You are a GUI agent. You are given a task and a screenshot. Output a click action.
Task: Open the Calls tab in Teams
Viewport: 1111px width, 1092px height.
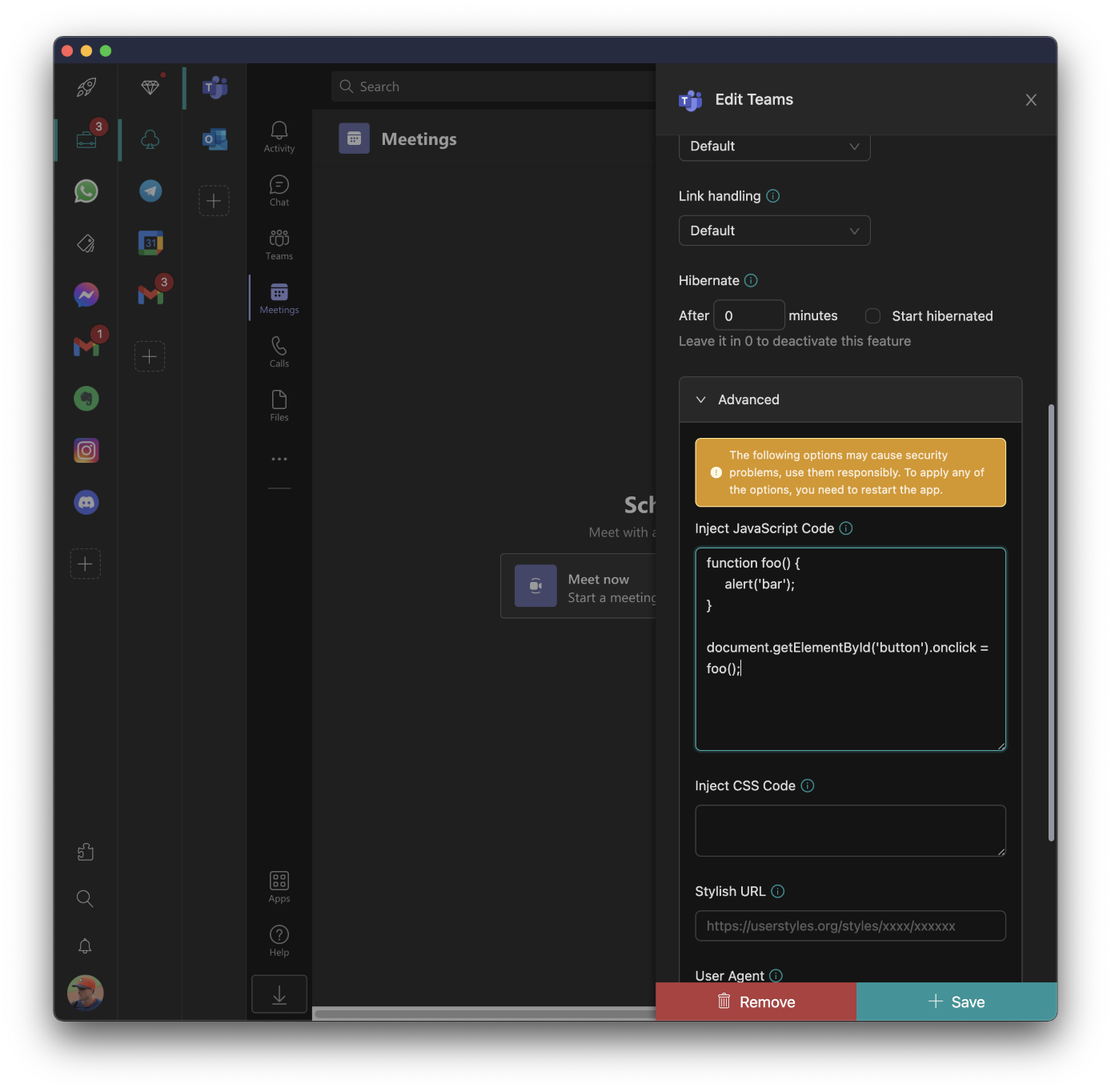click(x=279, y=351)
